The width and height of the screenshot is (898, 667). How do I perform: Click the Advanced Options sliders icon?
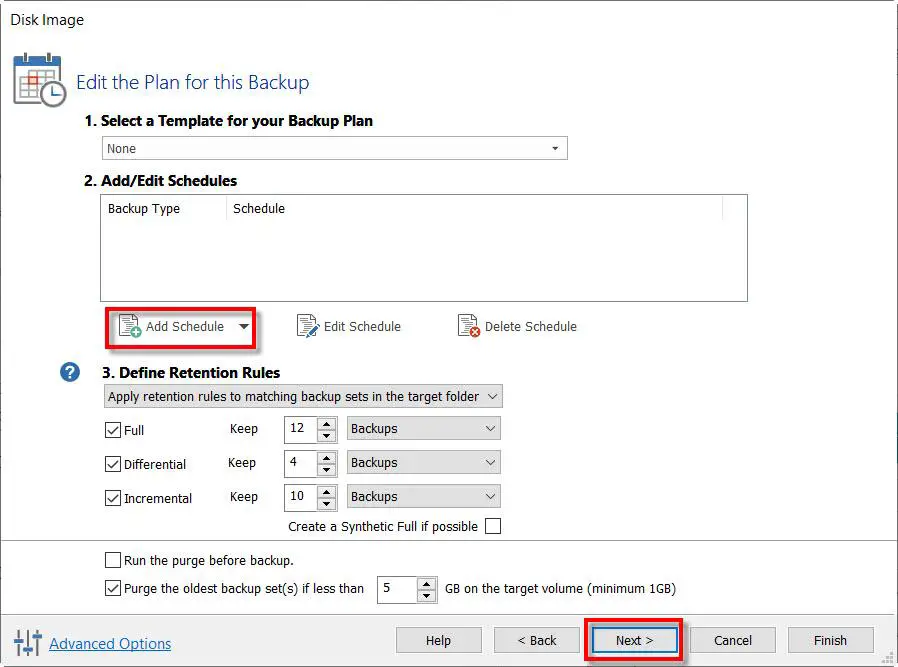tap(28, 643)
